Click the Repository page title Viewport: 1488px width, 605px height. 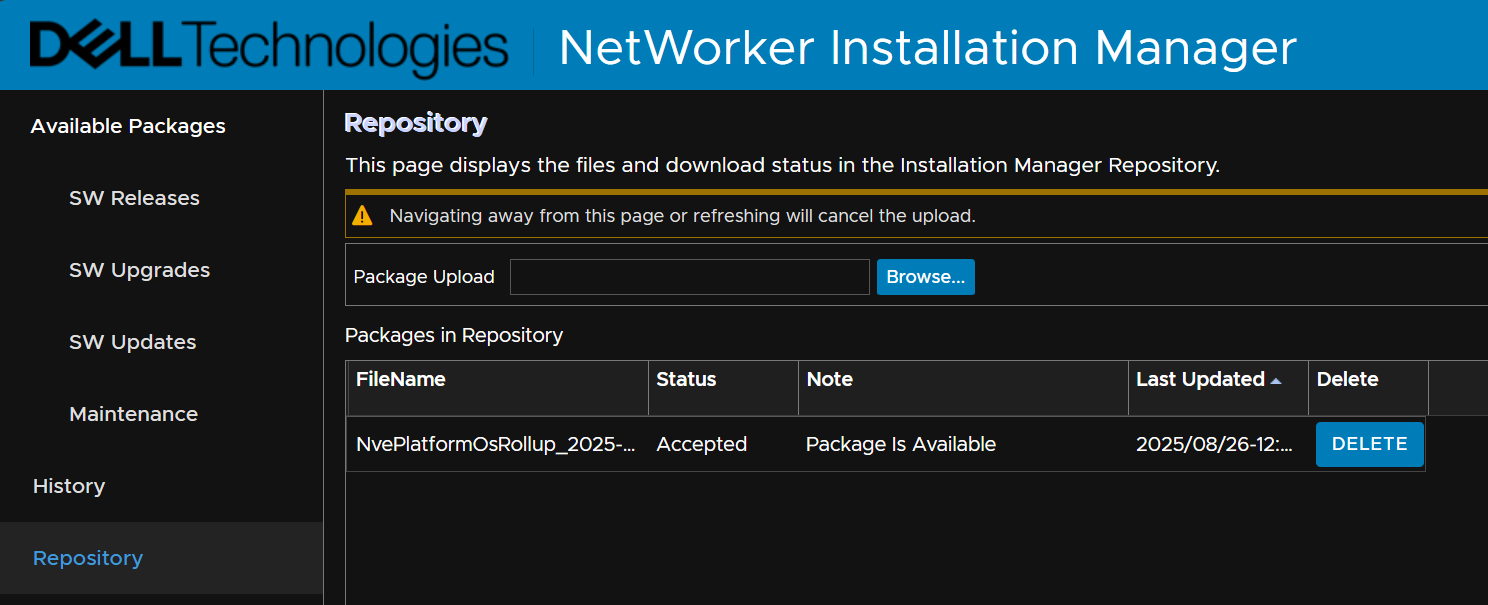pos(415,123)
